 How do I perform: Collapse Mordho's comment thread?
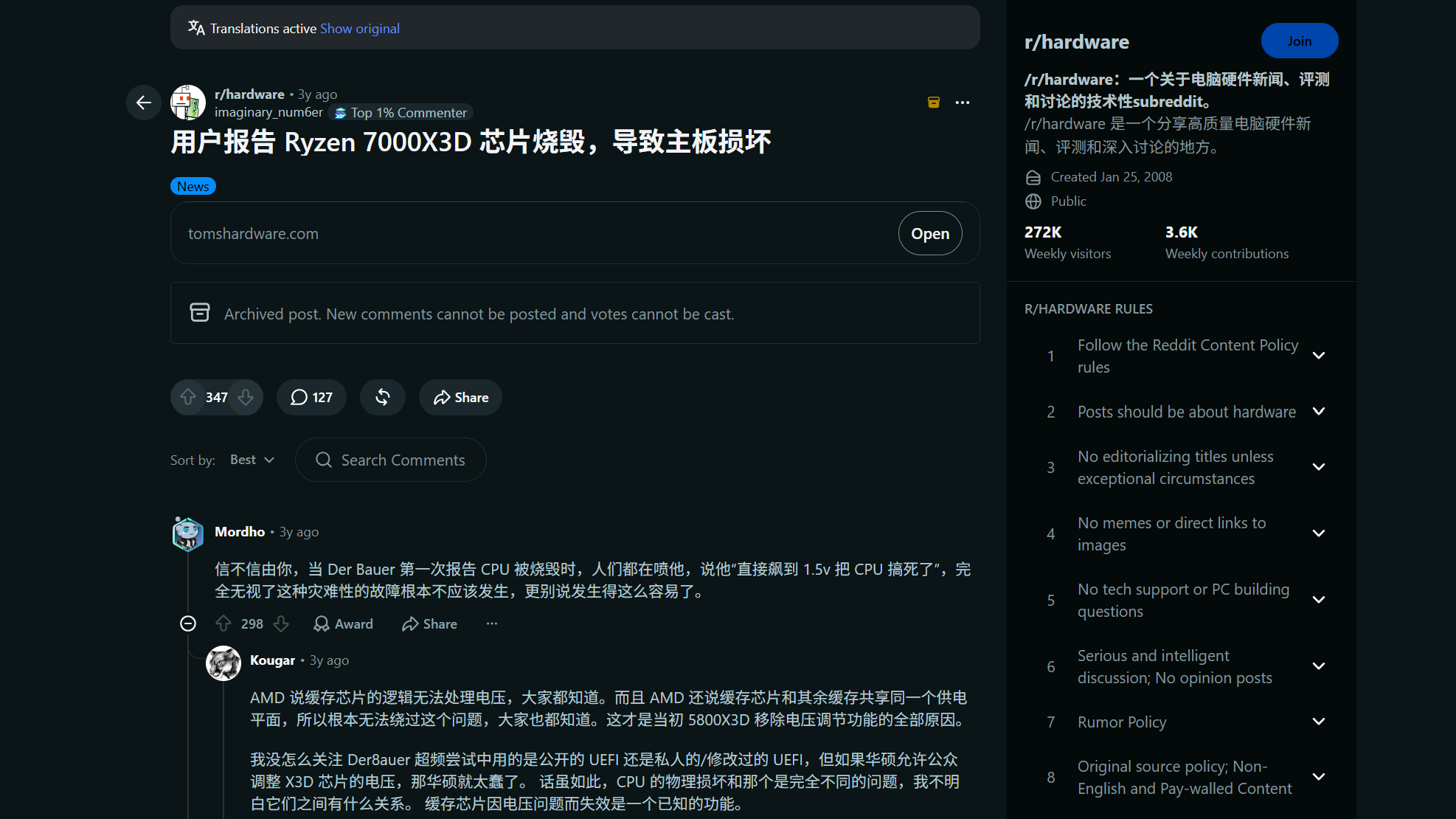click(188, 623)
